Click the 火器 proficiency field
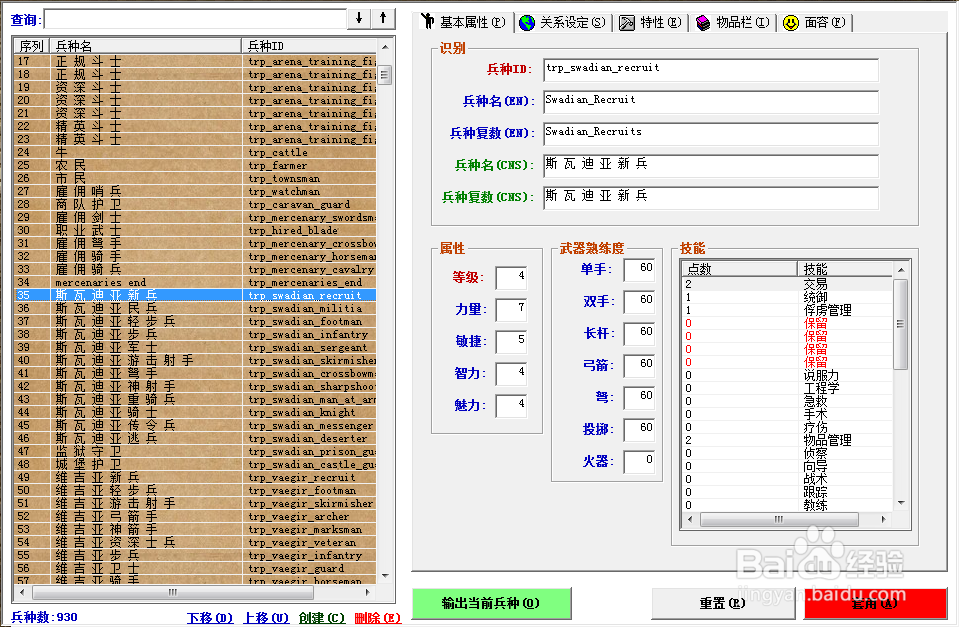Viewport: 959px width, 627px height. point(639,461)
